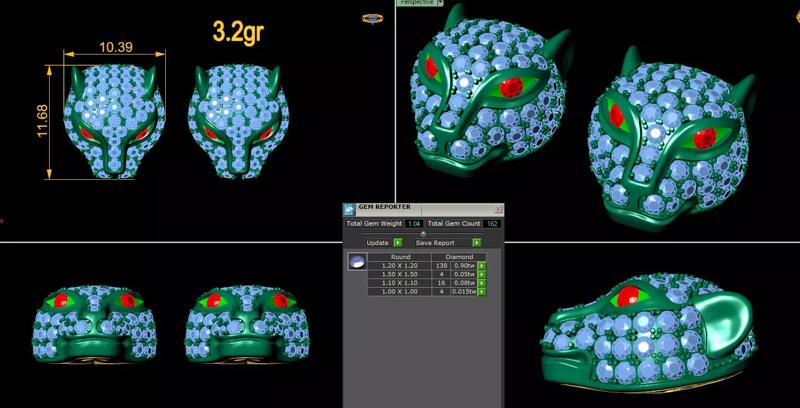The image size is (800, 408).
Task: Click the Save Report green play button
Action: pyautogui.click(x=477, y=243)
